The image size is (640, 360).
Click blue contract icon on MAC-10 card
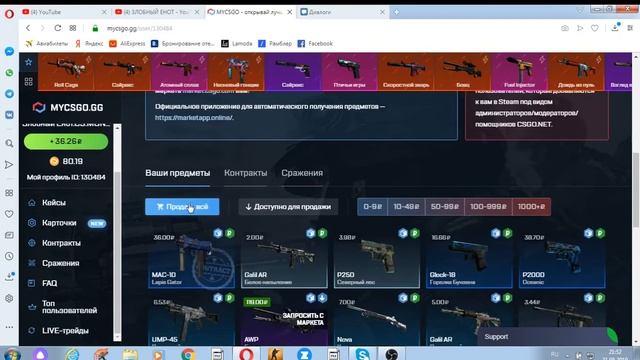point(218,233)
